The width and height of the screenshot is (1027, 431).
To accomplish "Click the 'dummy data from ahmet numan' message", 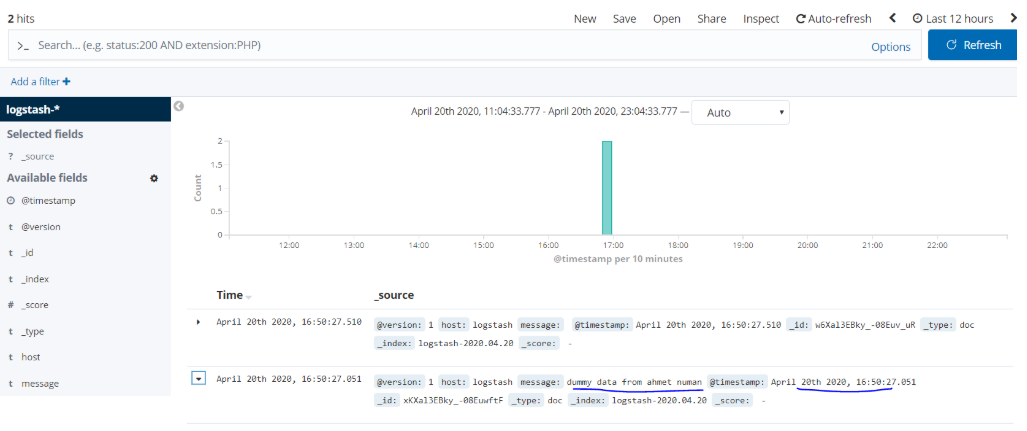I will pos(635,381).
